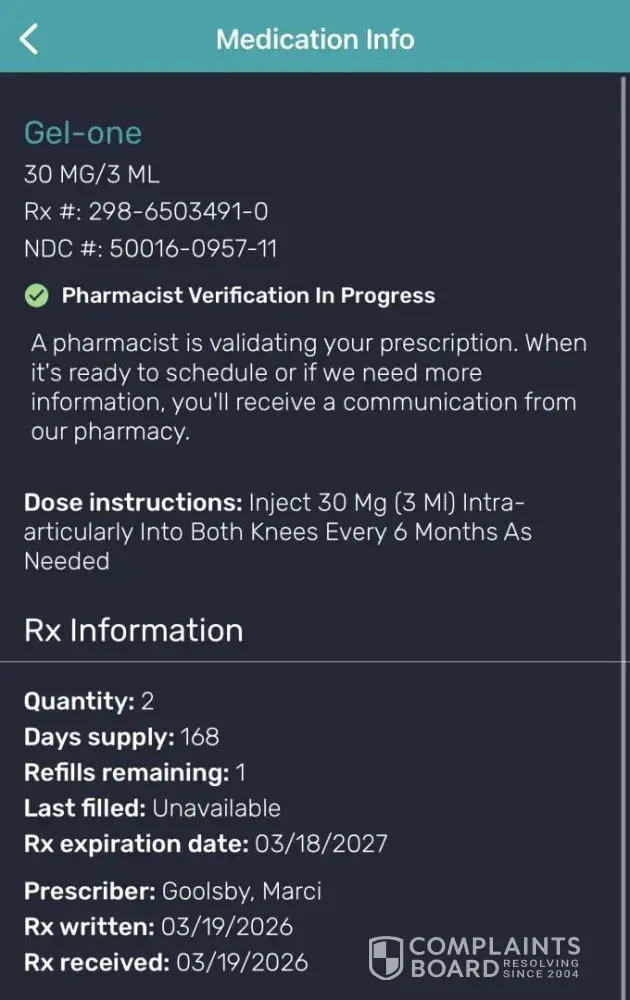Open the Rx Information section heading
This screenshot has width=630, height=1000.
(133, 630)
